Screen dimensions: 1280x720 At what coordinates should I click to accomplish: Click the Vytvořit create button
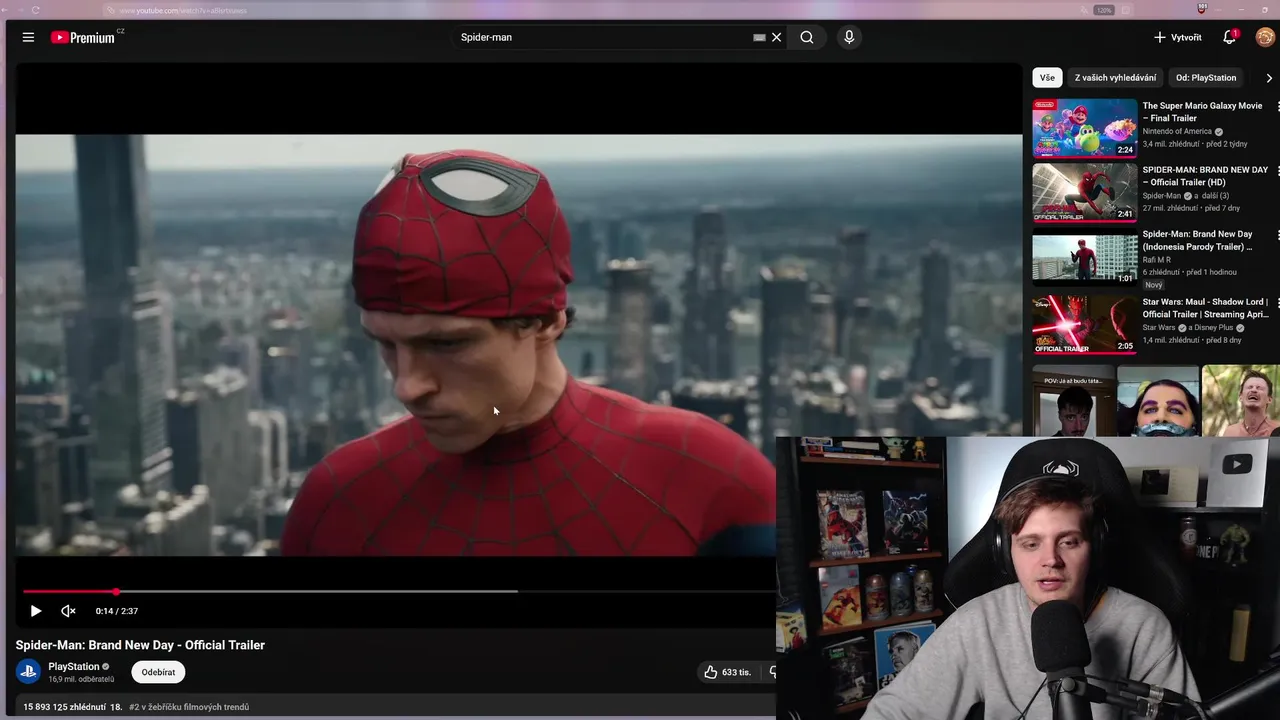click(1177, 37)
